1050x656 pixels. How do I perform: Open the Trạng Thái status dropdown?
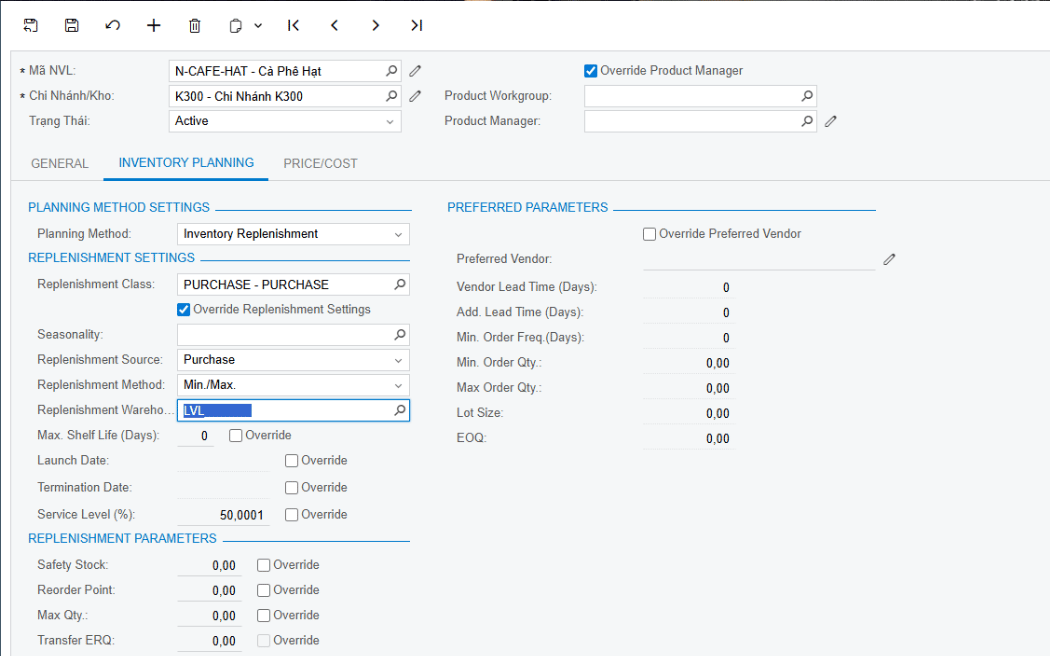(390, 121)
